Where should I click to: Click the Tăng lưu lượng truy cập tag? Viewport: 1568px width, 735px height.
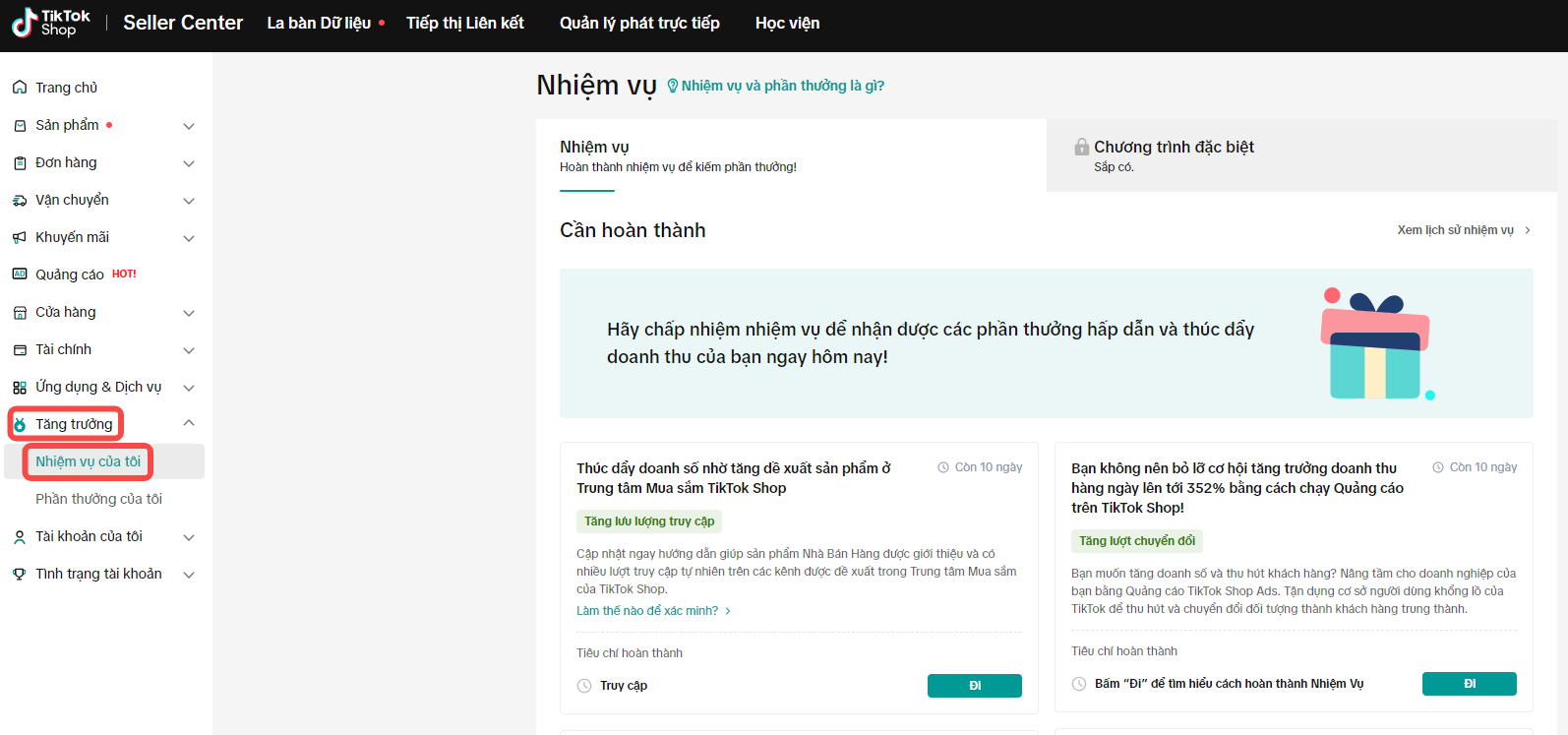click(x=649, y=521)
